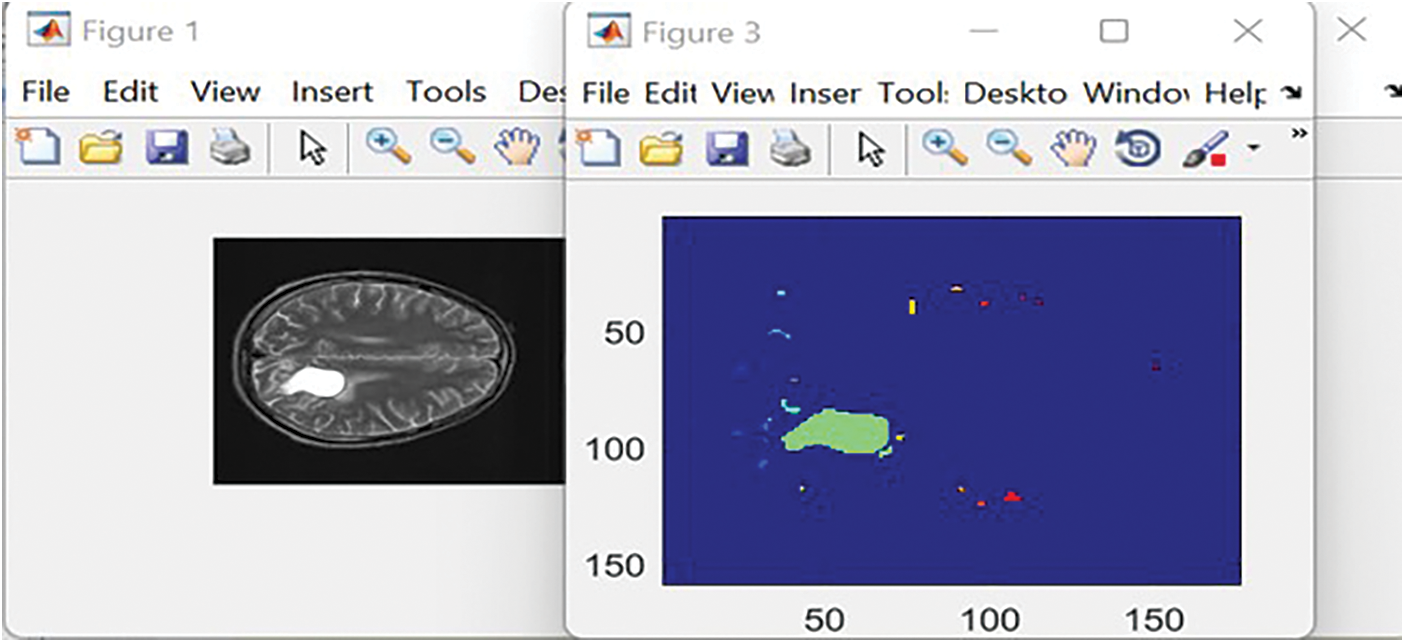Maximize the Figure 3 window

tap(1113, 32)
